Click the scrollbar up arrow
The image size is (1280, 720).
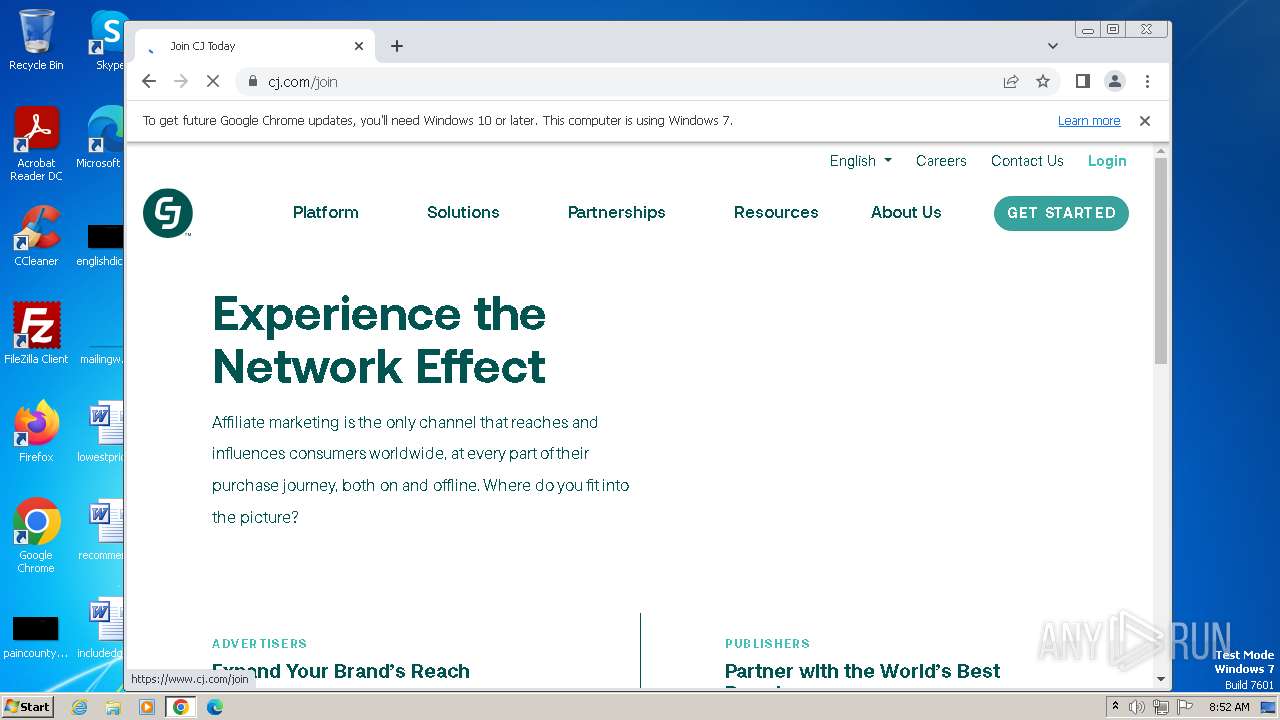coord(1160,151)
